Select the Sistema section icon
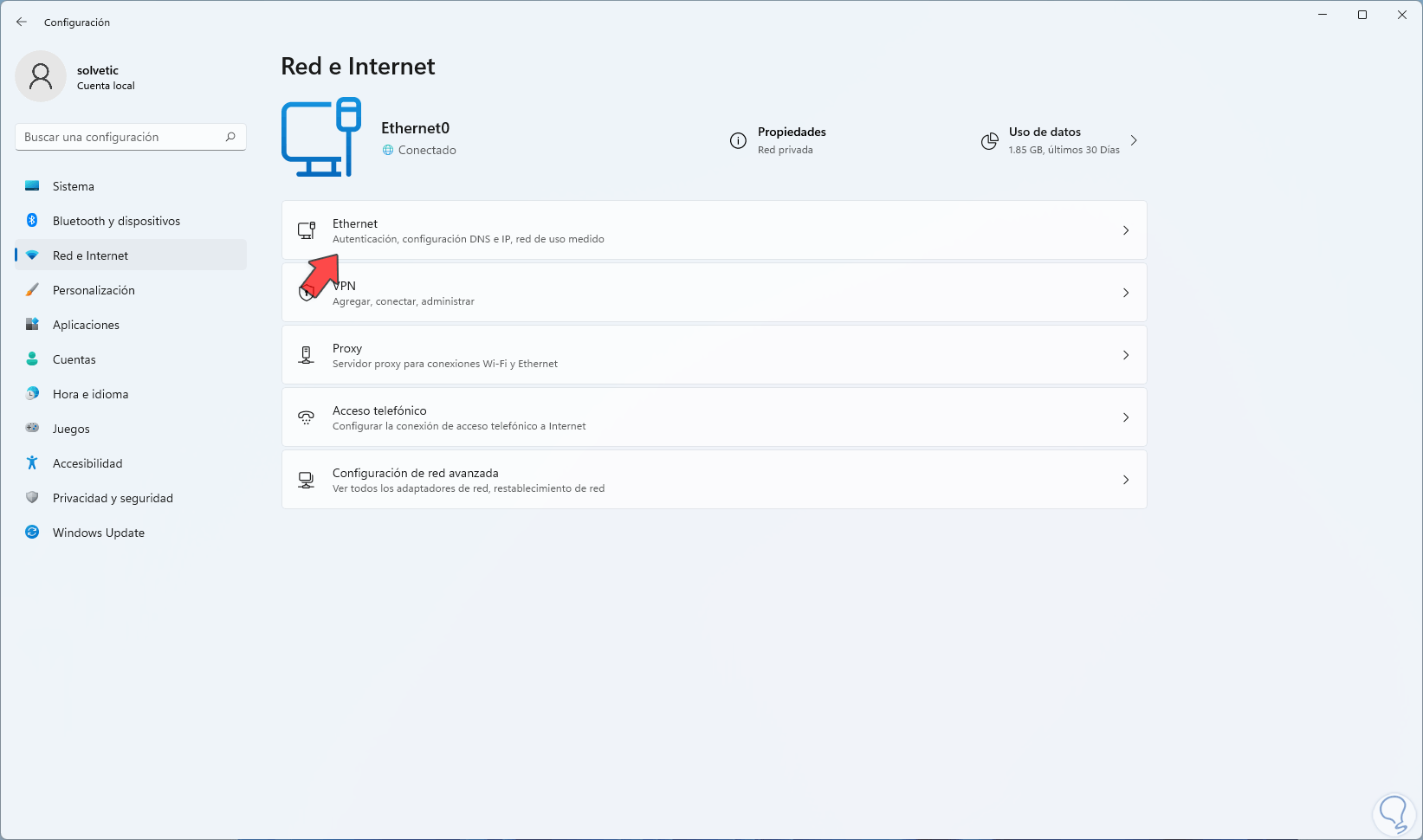This screenshot has height=840, width=1423. pyautogui.click(x=32, y=185)
